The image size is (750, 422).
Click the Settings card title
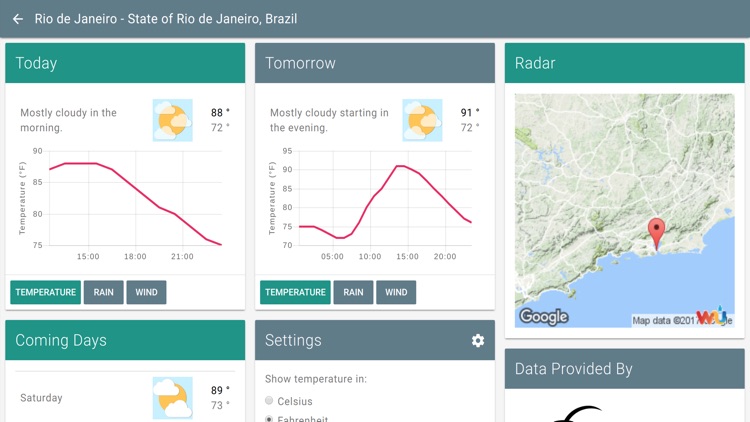293,340
